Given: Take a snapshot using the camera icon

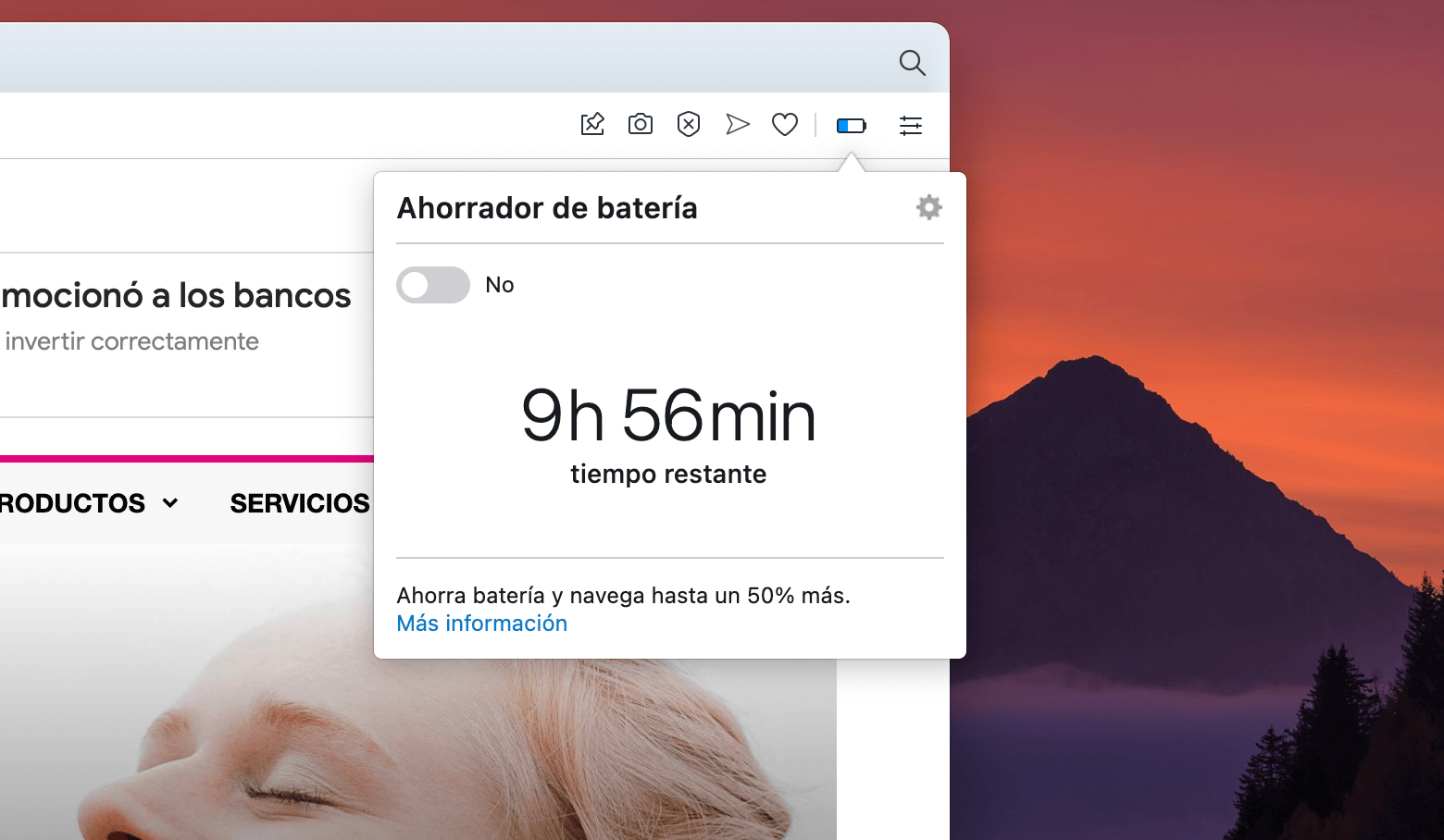Looking at the screenshot, I should [640, 124].
